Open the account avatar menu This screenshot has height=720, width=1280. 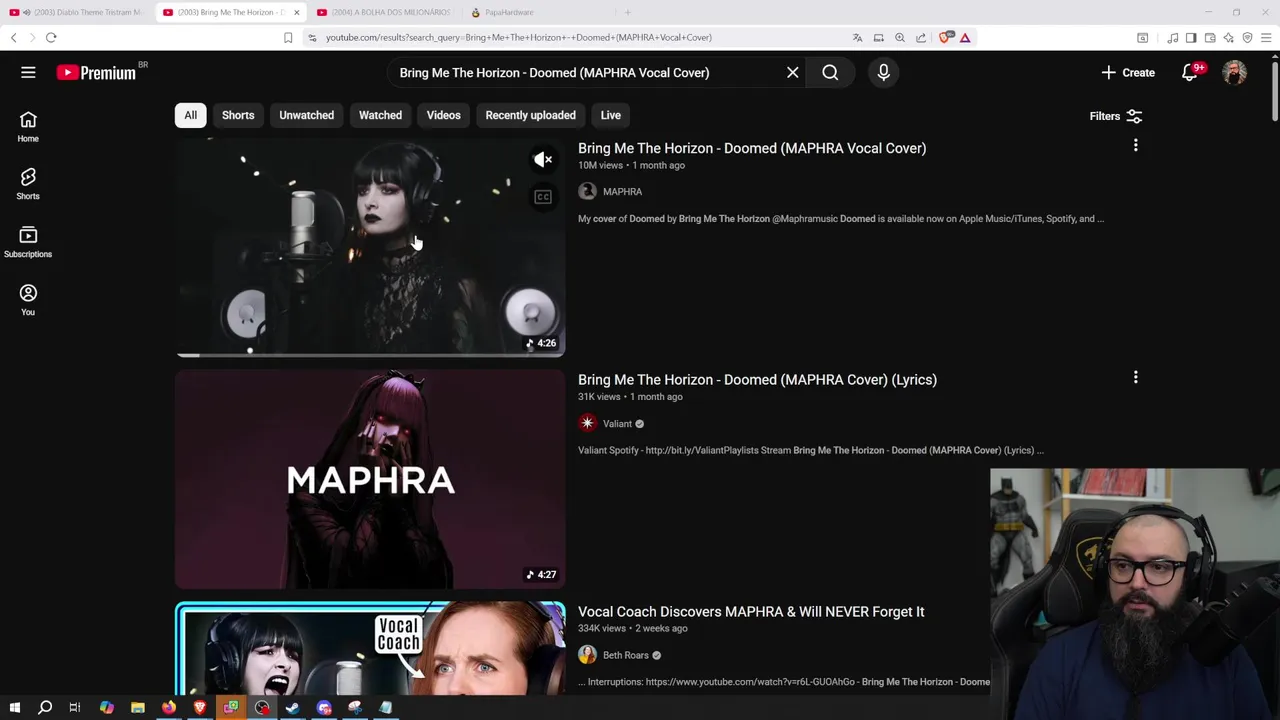1235,72
